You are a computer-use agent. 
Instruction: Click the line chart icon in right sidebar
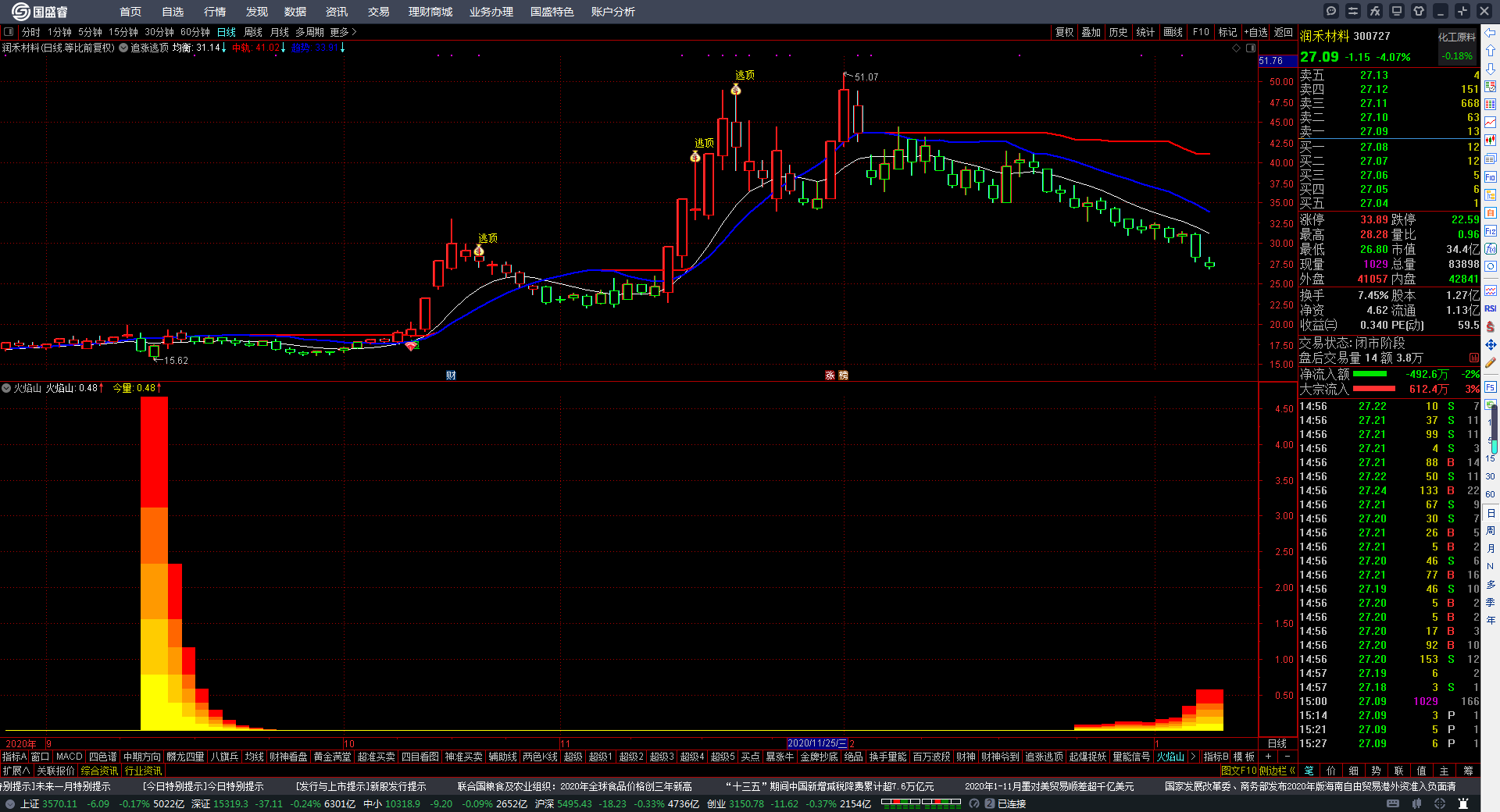click(x=1491, y=123)
